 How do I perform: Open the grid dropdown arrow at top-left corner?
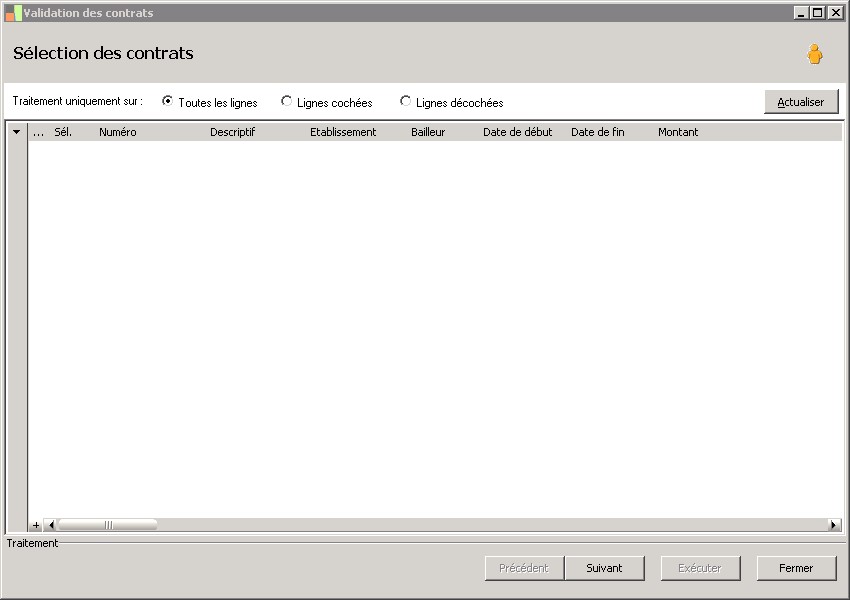point(17,132)
